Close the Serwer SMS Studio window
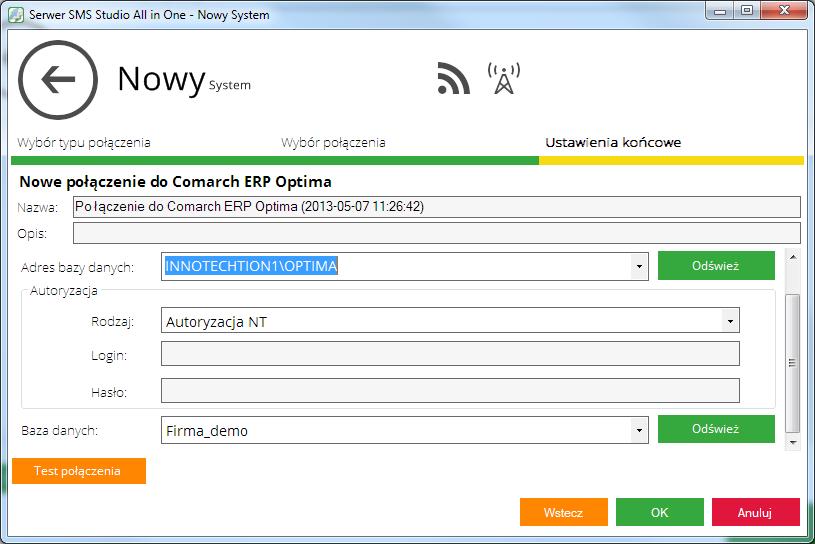Screen dimensions: 815x544 [784, 11]
